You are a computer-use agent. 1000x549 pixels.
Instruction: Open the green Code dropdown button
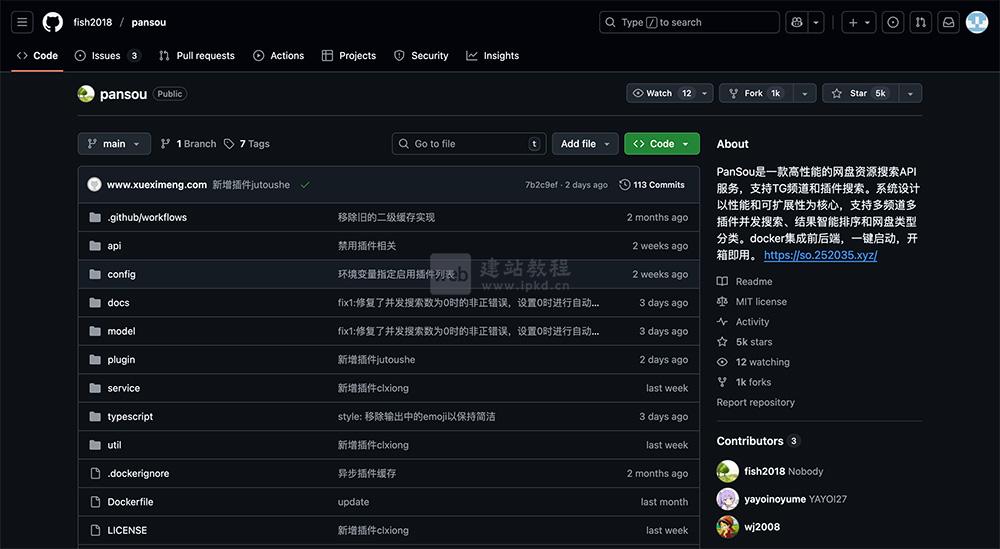point(662,143)
